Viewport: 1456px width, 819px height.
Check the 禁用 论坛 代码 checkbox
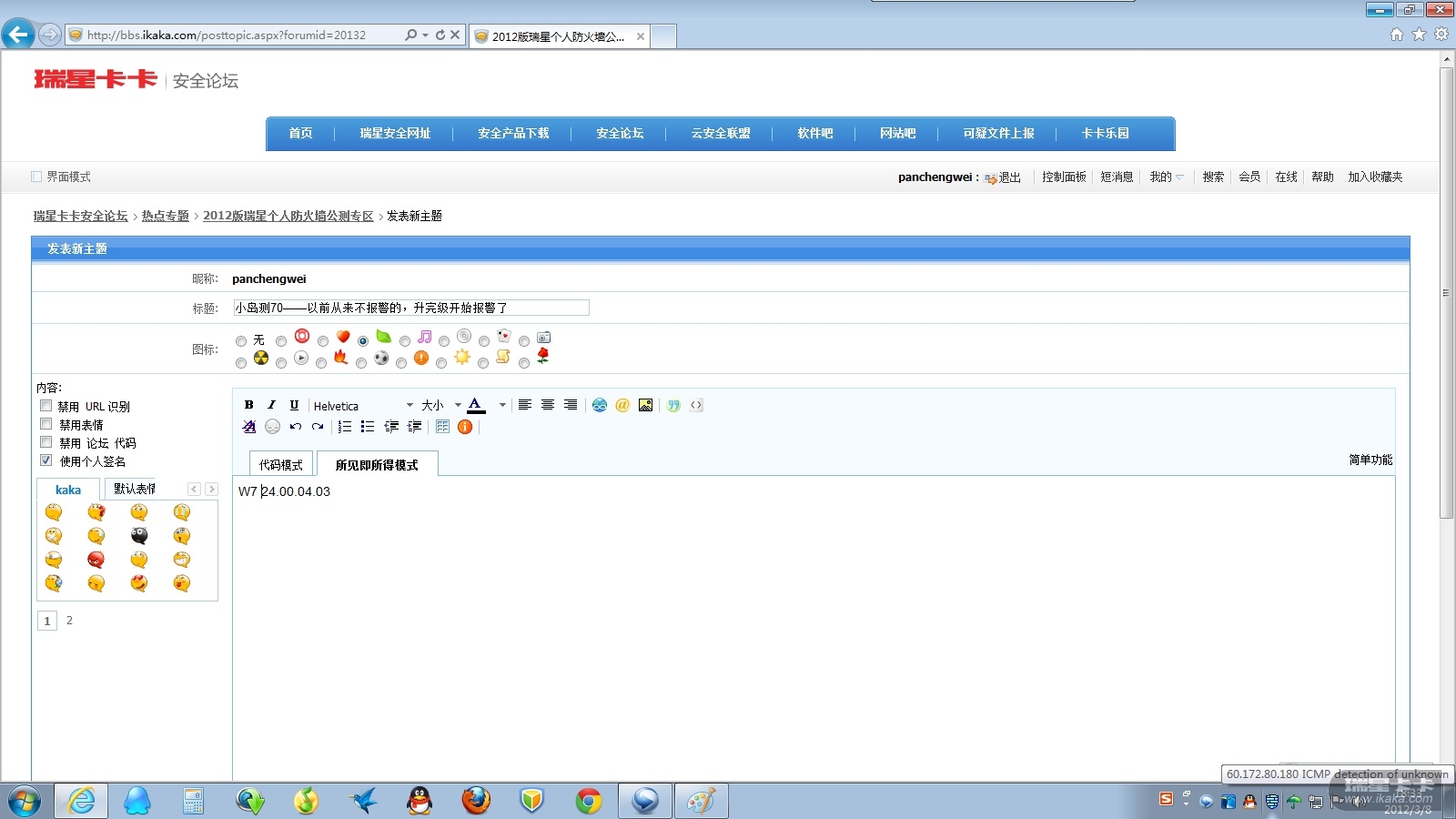coord(45,442)
